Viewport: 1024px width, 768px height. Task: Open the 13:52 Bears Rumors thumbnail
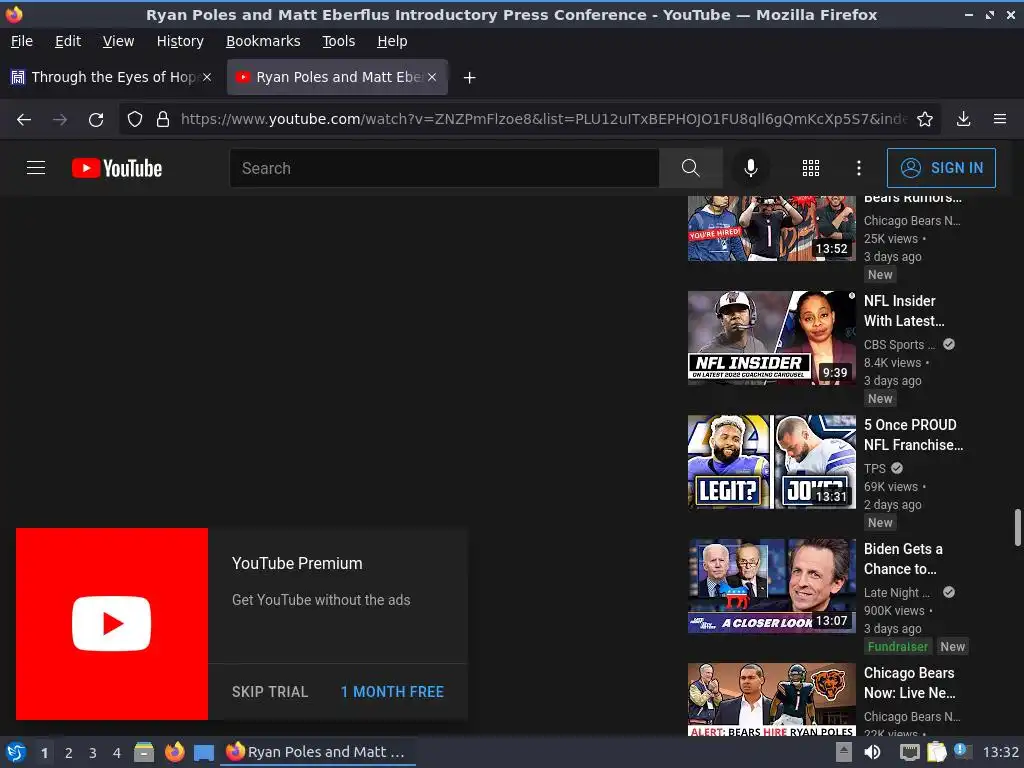(771, 228)
